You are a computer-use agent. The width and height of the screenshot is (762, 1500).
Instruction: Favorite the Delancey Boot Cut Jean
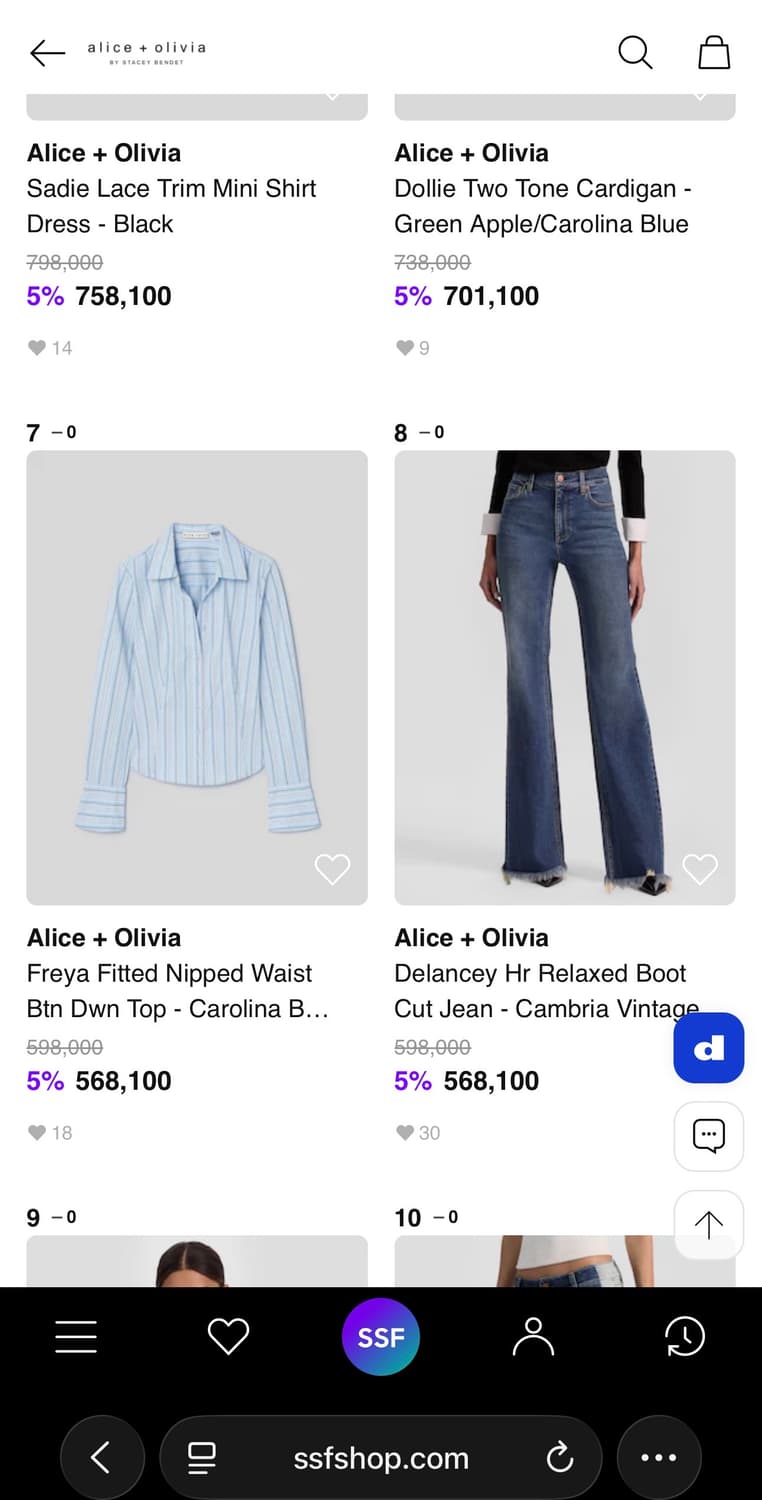pyautogui.click(x=699, y=869)
